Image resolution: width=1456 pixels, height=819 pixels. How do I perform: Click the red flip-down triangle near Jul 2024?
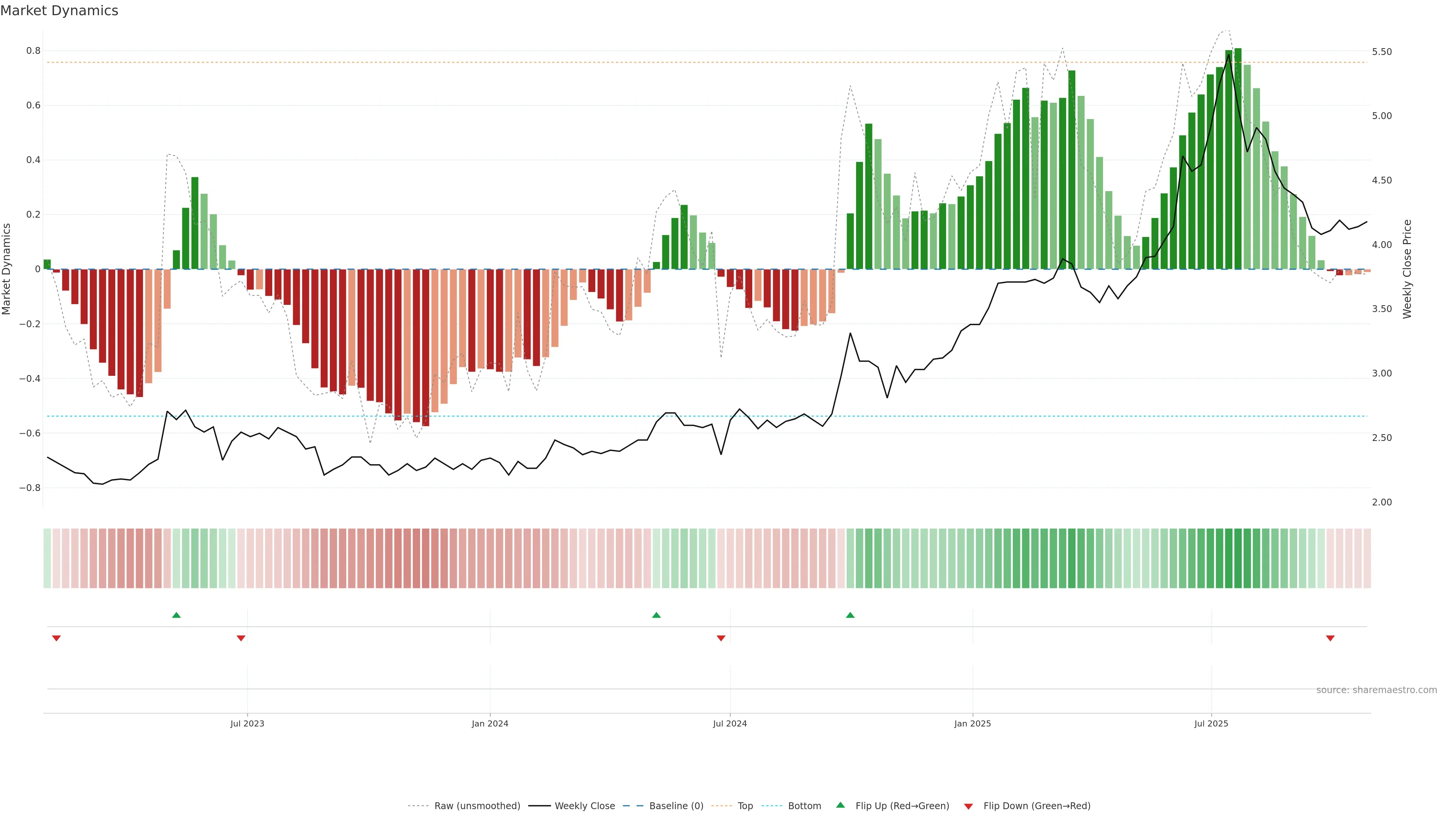pyautogui.click(x=721, y=638)
